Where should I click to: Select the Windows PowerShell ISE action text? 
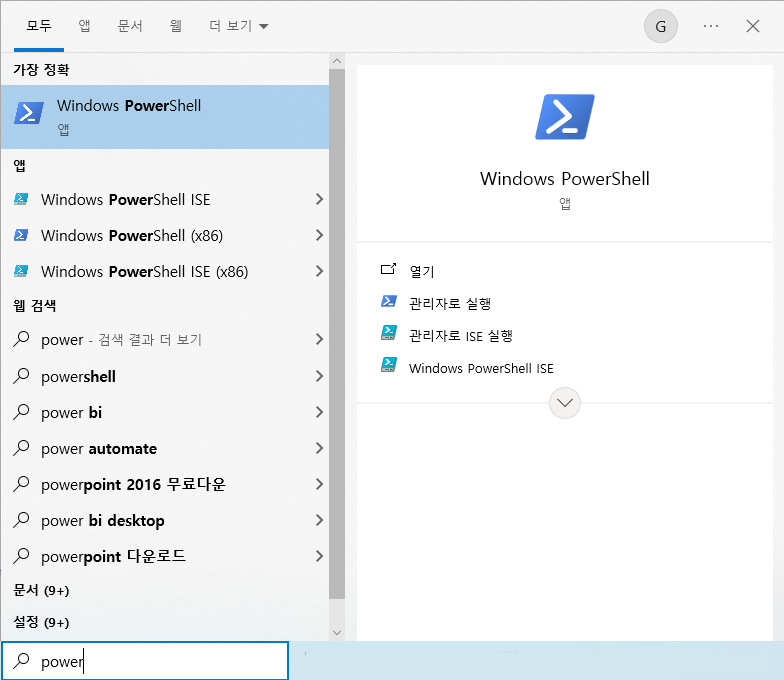point(481,368)
